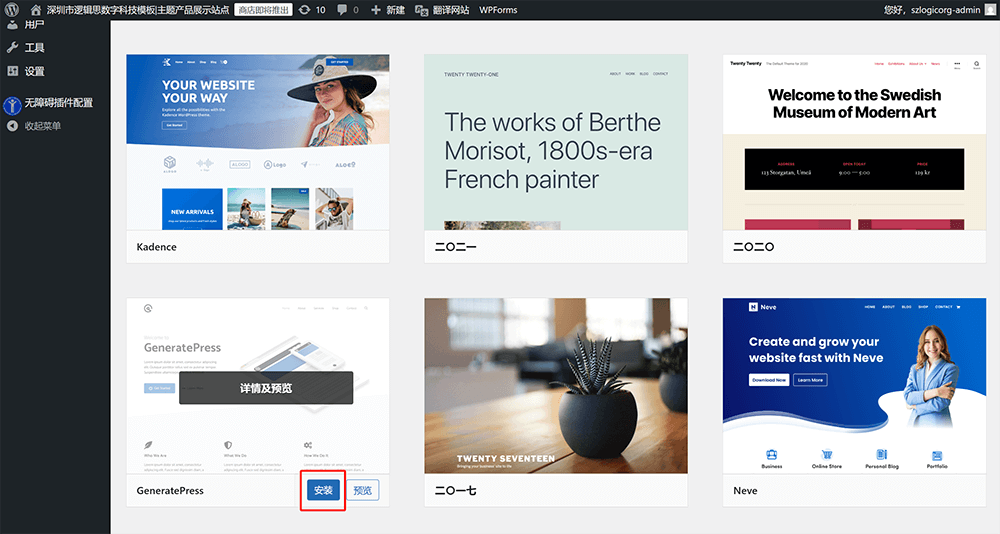
Task: Open the 设置 sidebar menu
Action: [x=34, y=71]
